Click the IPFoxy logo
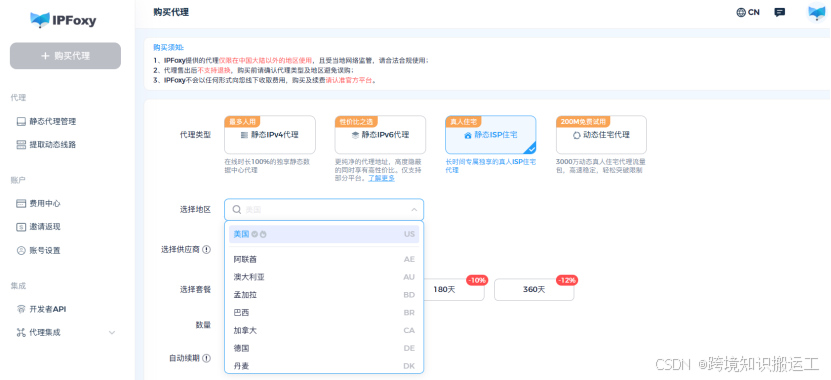The image size is (831, 380). coord(64,20)
